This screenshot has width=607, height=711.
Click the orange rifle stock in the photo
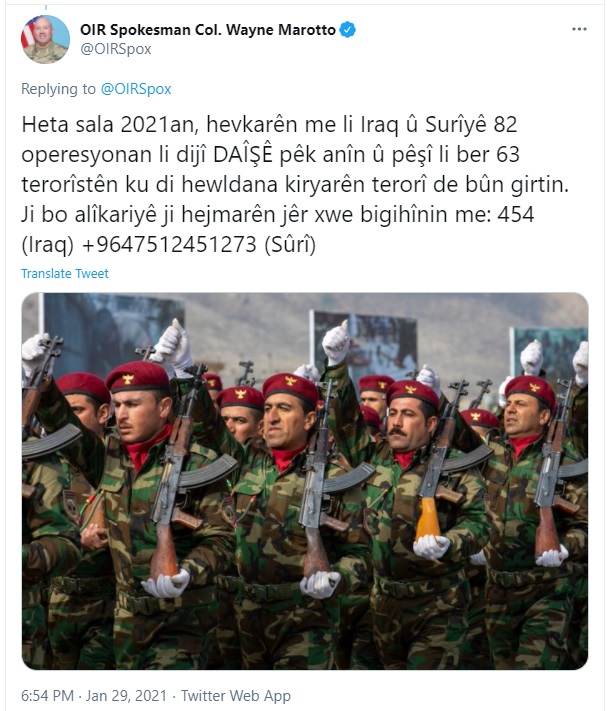click(x=427, y=517)
